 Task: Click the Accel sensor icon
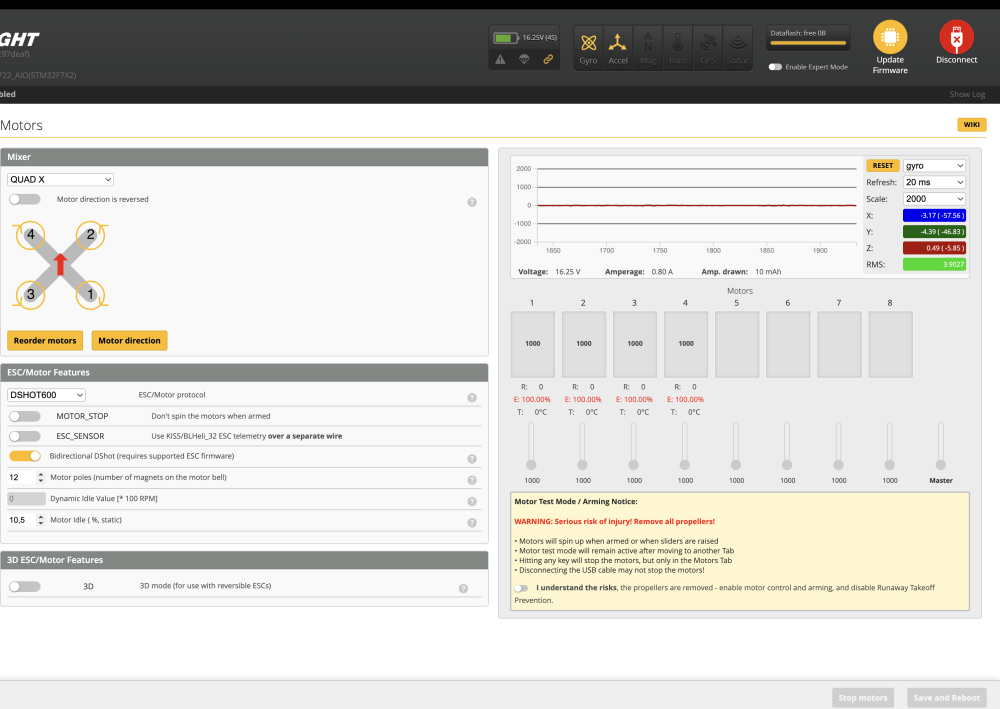618,43
